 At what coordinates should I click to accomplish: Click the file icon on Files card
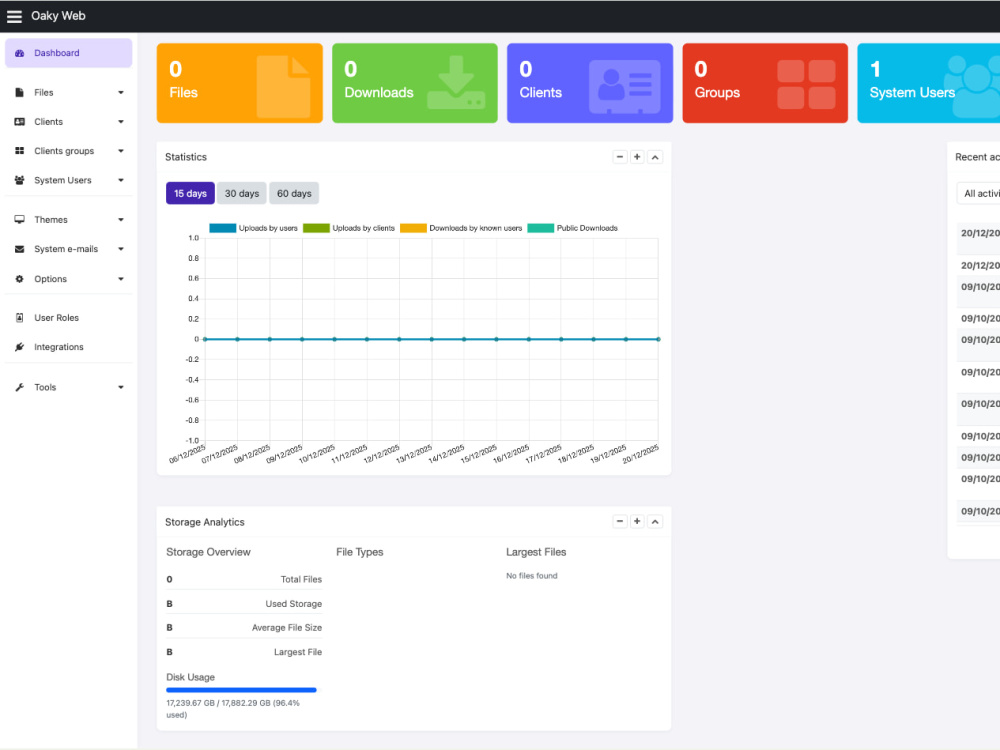pos(283,87)
